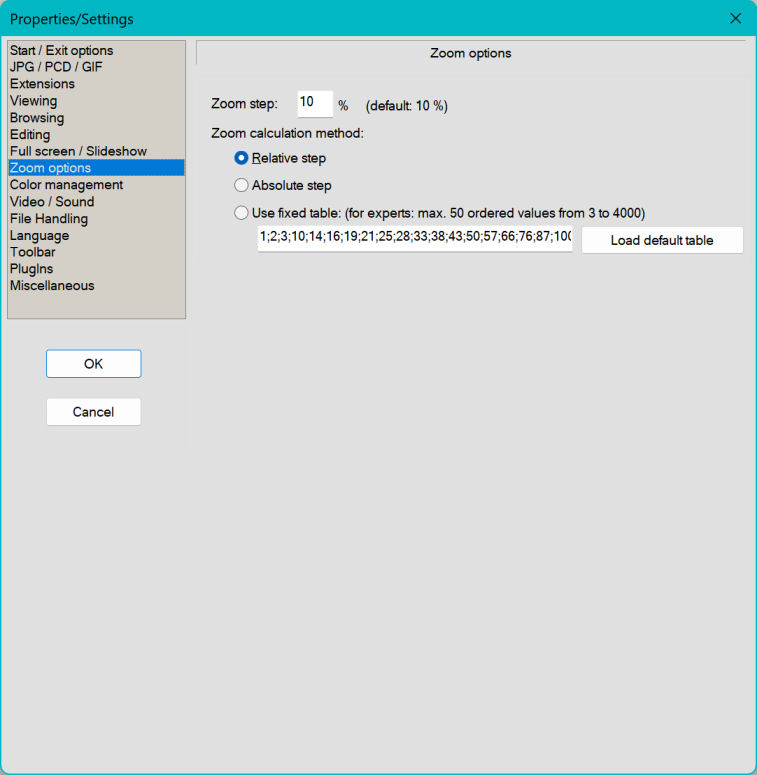The height and width of the screenshot is (775, 757).
Task: Select the Absolute step option
Action: [x=241, y=185]
